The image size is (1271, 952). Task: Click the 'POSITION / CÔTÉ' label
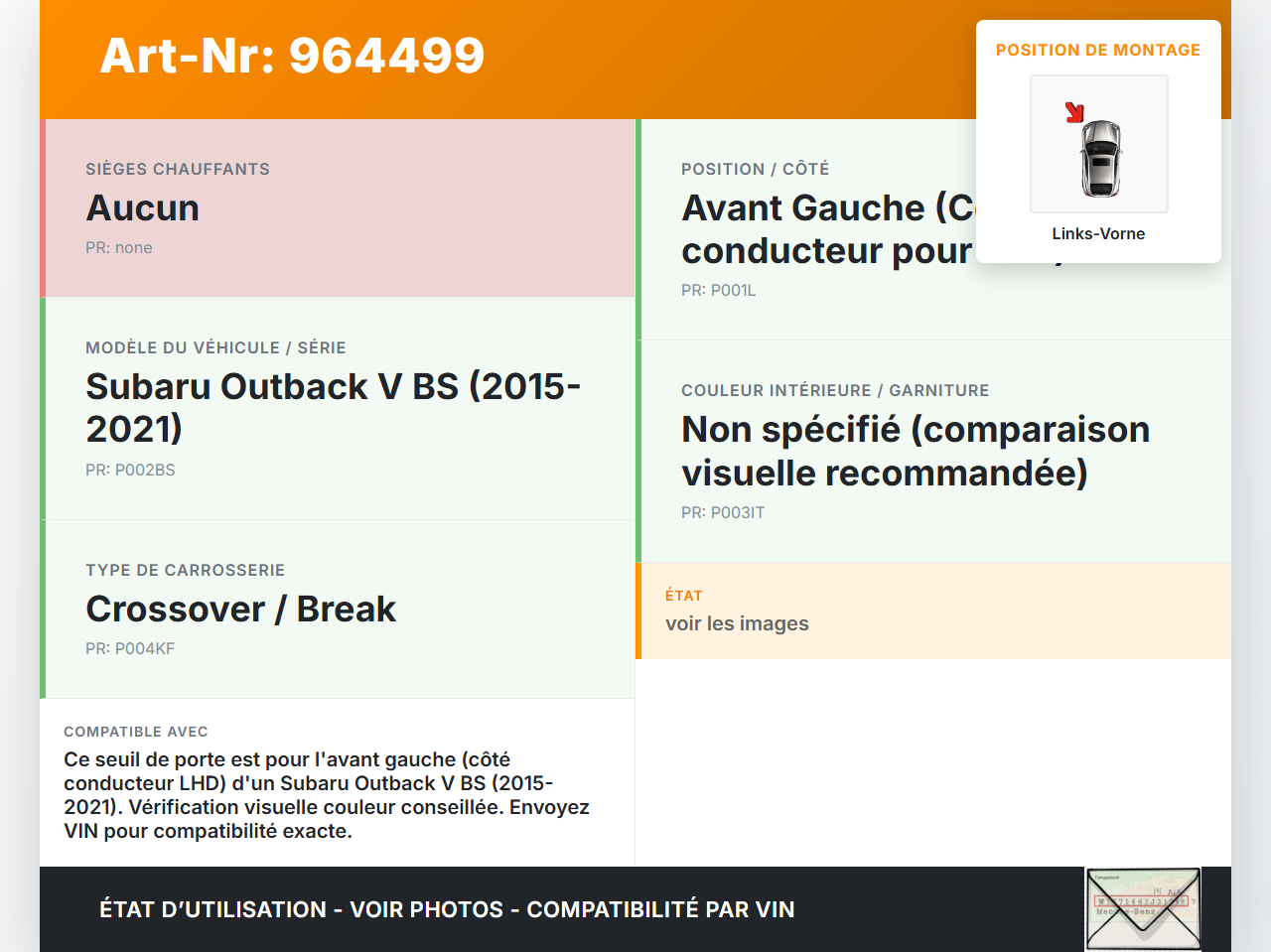[756, 170]
